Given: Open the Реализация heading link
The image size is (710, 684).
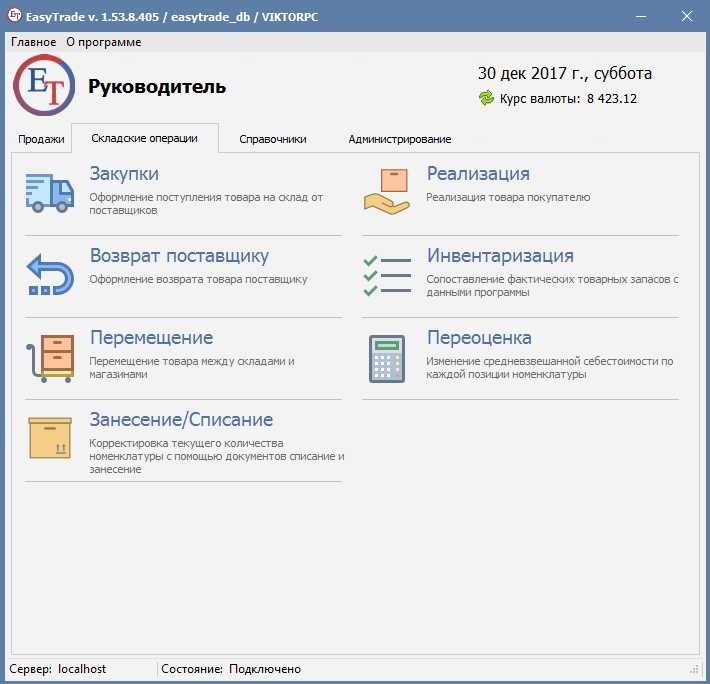Looking at the screenshot, I should [x=478, y=174].
